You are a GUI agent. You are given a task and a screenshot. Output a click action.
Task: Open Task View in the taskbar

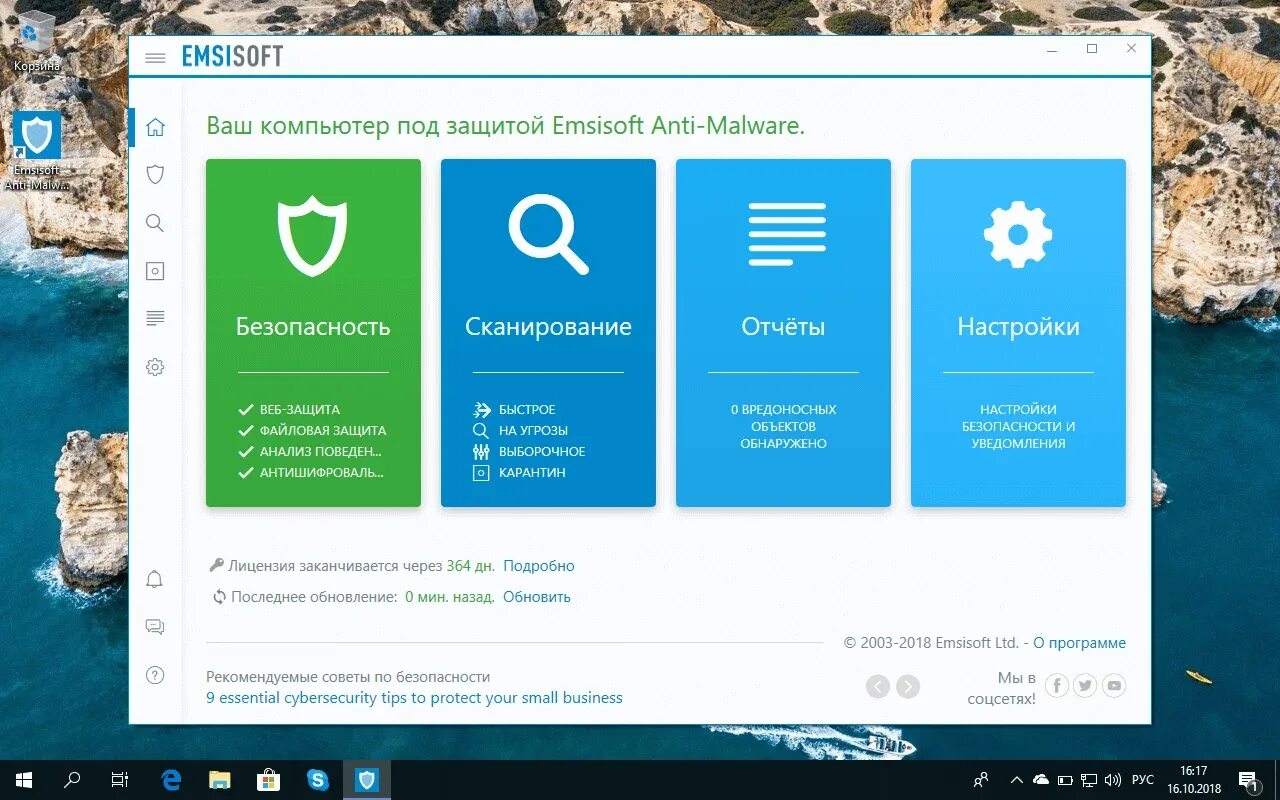click(x=120, y=780)
